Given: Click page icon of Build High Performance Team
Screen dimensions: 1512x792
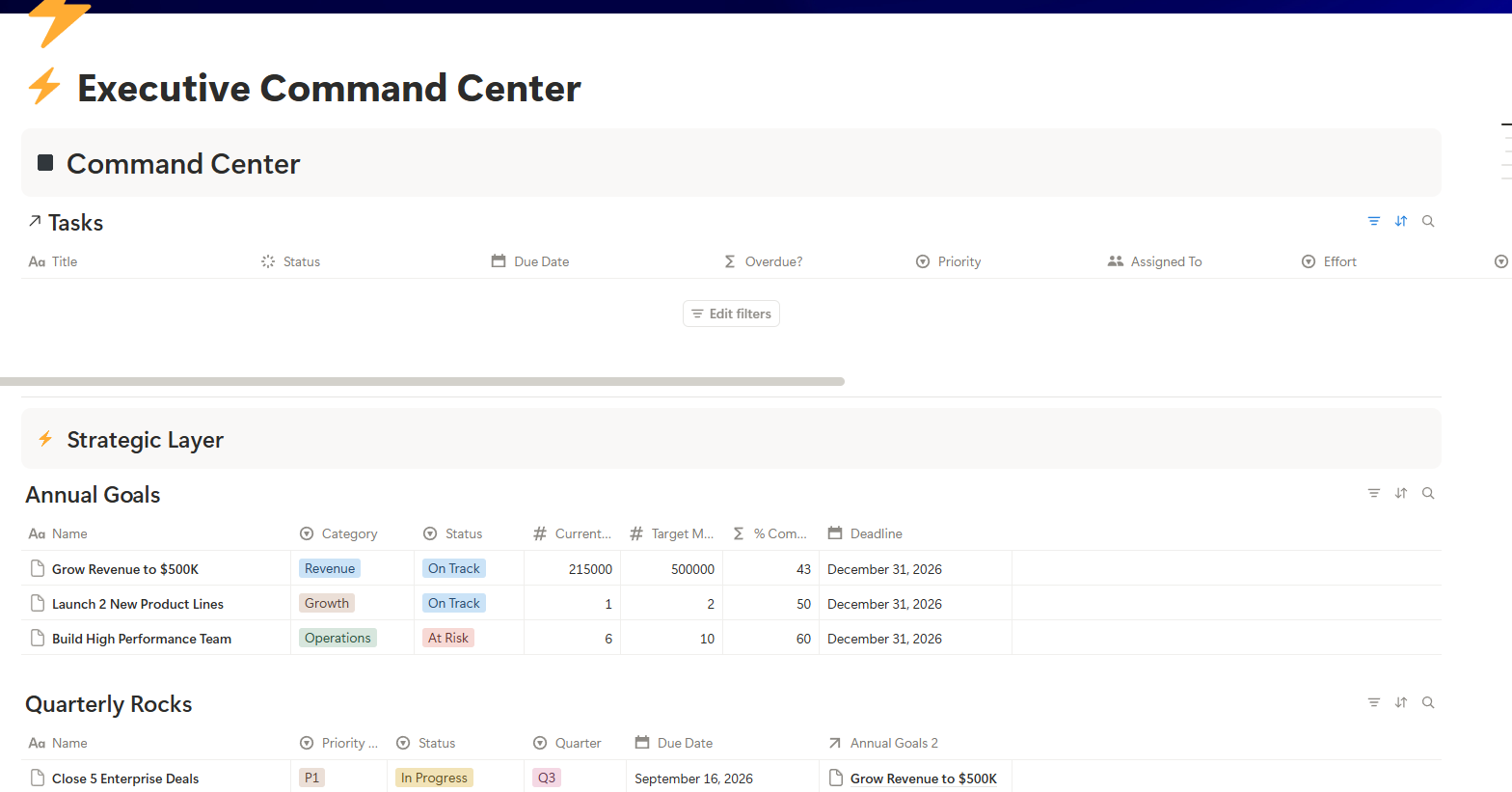Looking at the screenshot, I should (x=38, y=638).
